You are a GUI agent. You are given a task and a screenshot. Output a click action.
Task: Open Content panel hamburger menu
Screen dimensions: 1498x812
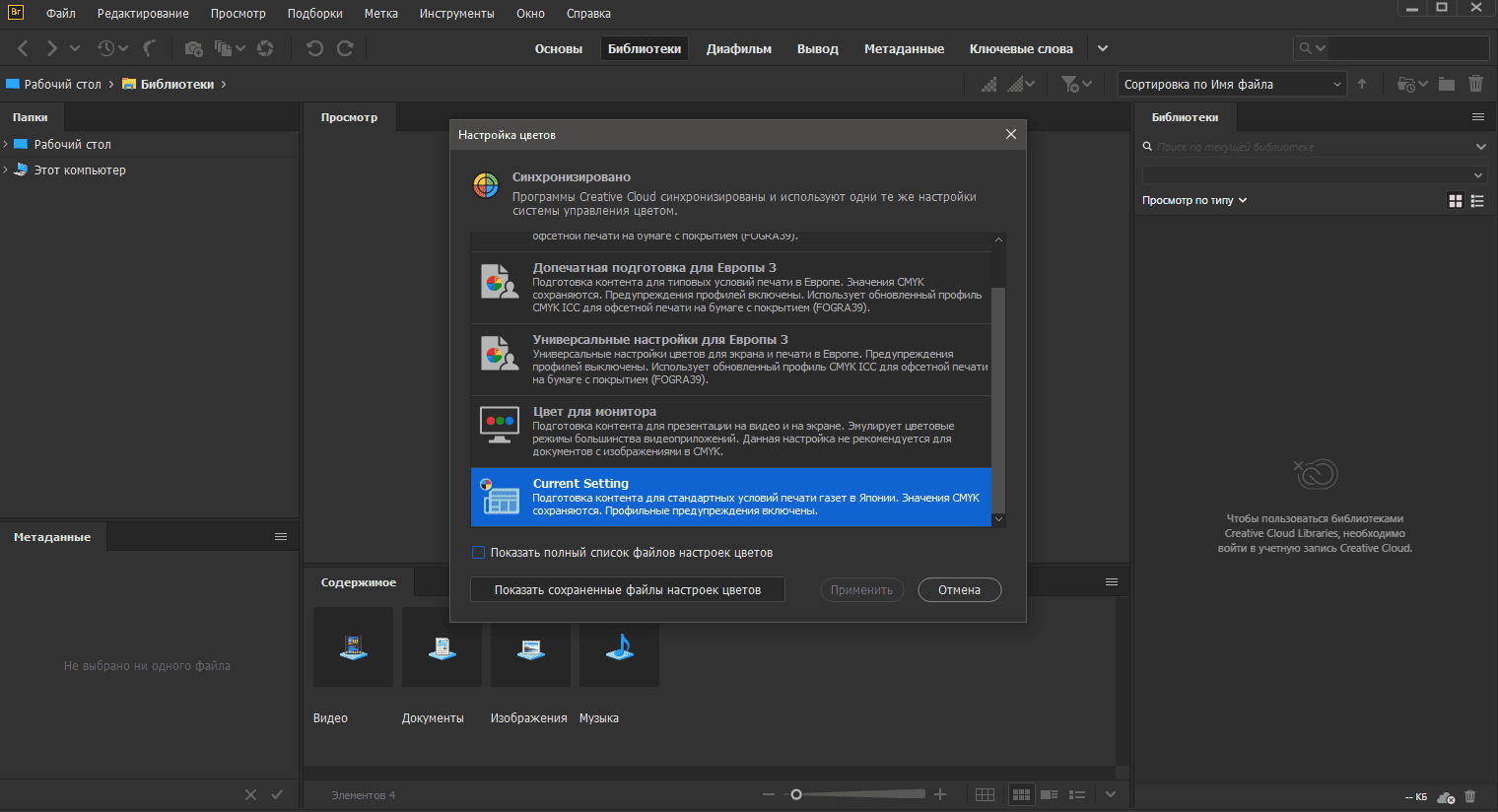click(1112, 582)
